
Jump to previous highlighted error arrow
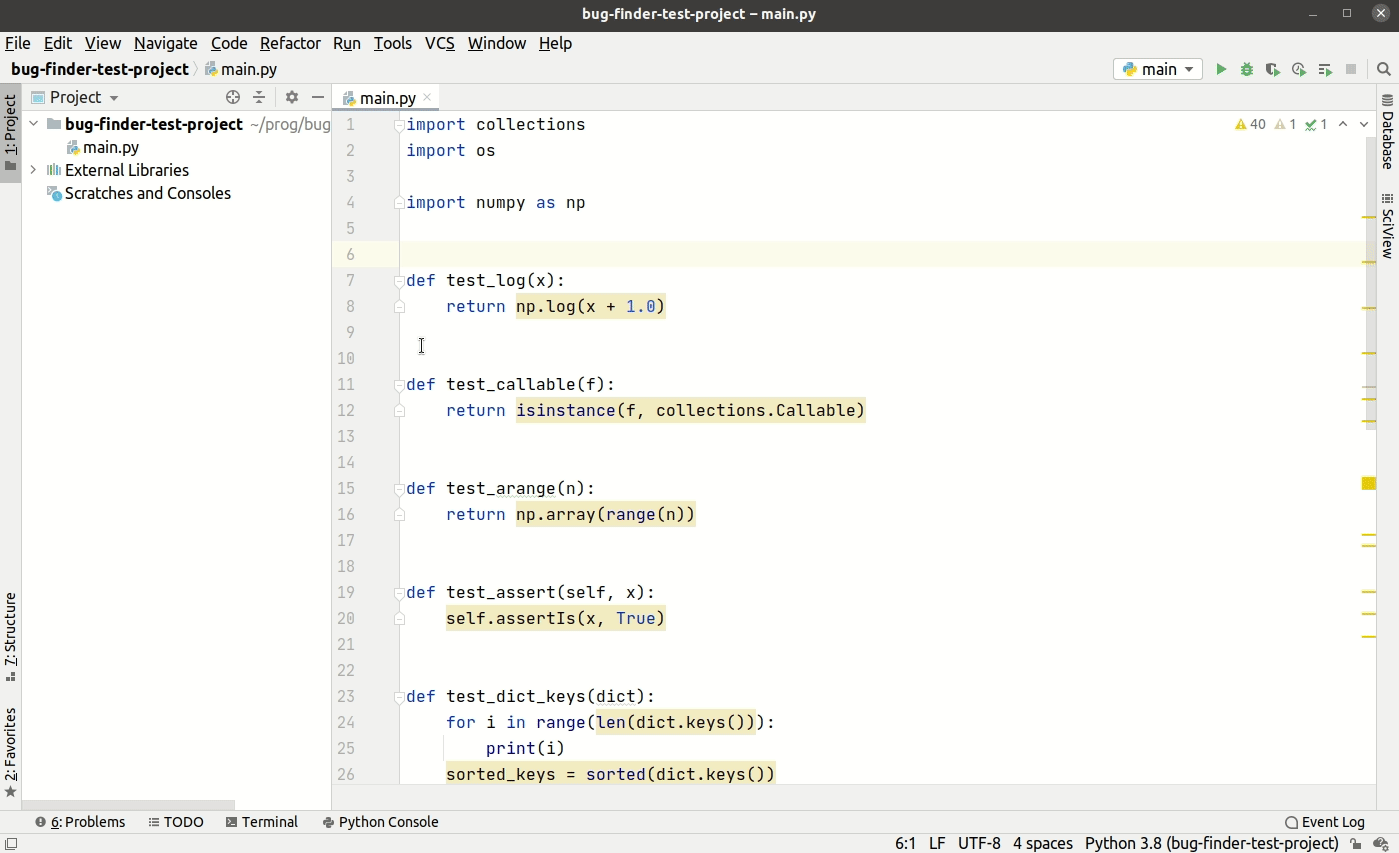1343,124
